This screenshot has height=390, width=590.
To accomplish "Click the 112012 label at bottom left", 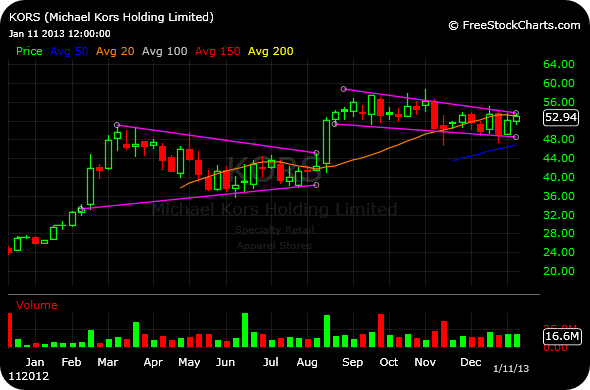I will (x=29, y=376).
